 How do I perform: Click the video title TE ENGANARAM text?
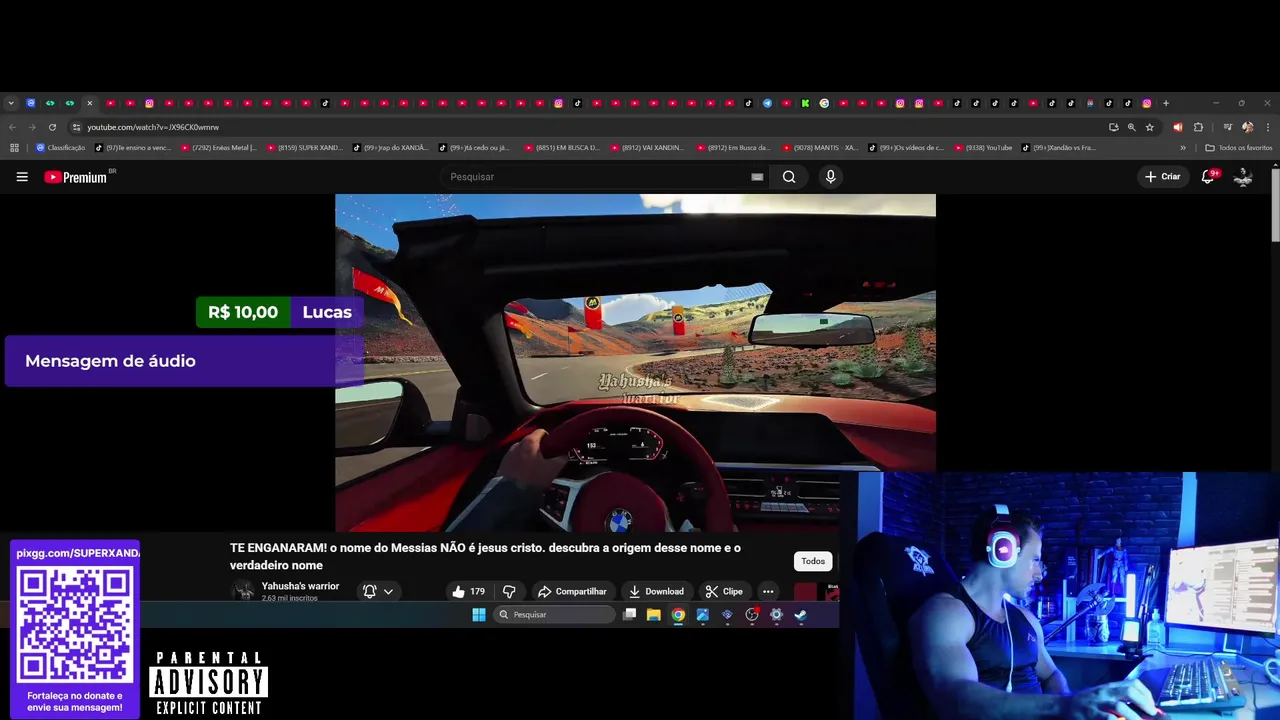coord(485,557)
